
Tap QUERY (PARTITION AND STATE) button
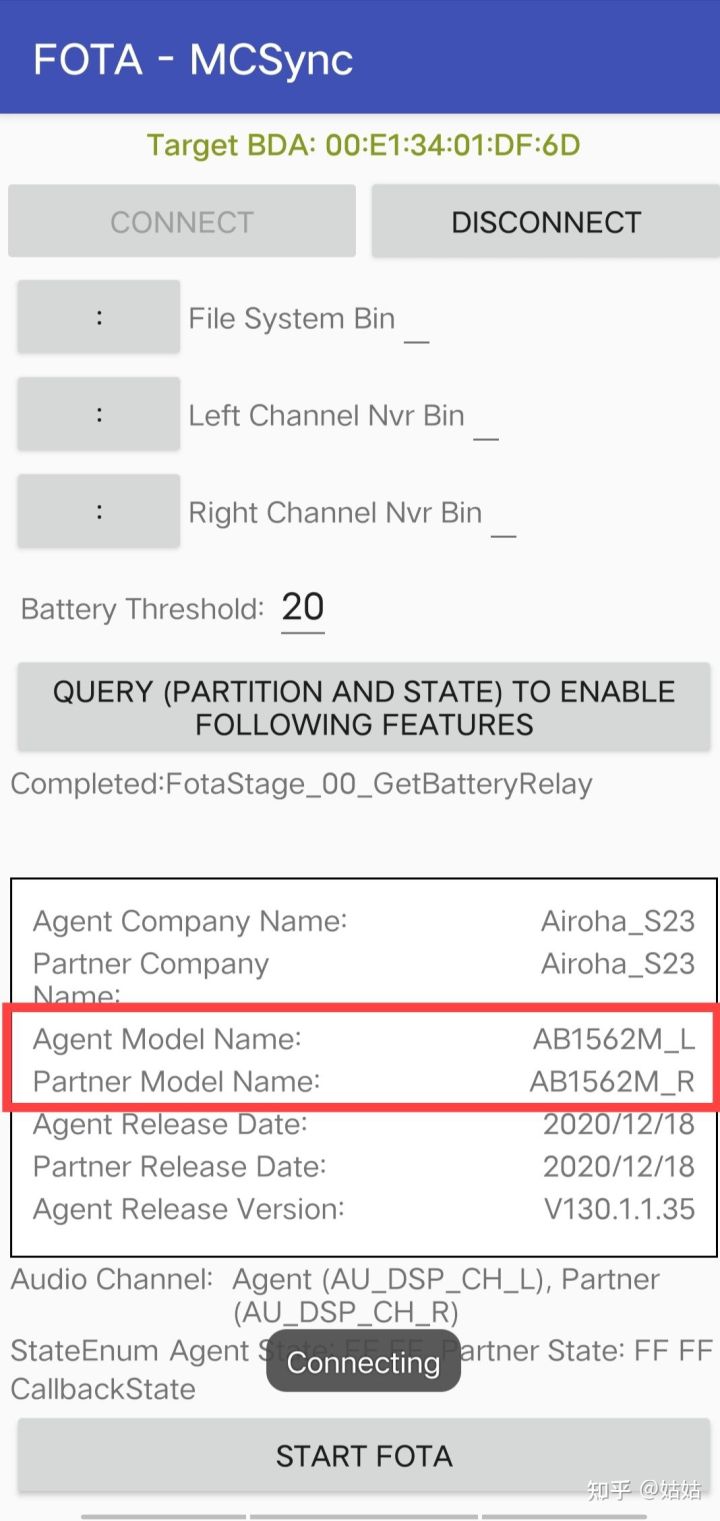click(364, 708)
